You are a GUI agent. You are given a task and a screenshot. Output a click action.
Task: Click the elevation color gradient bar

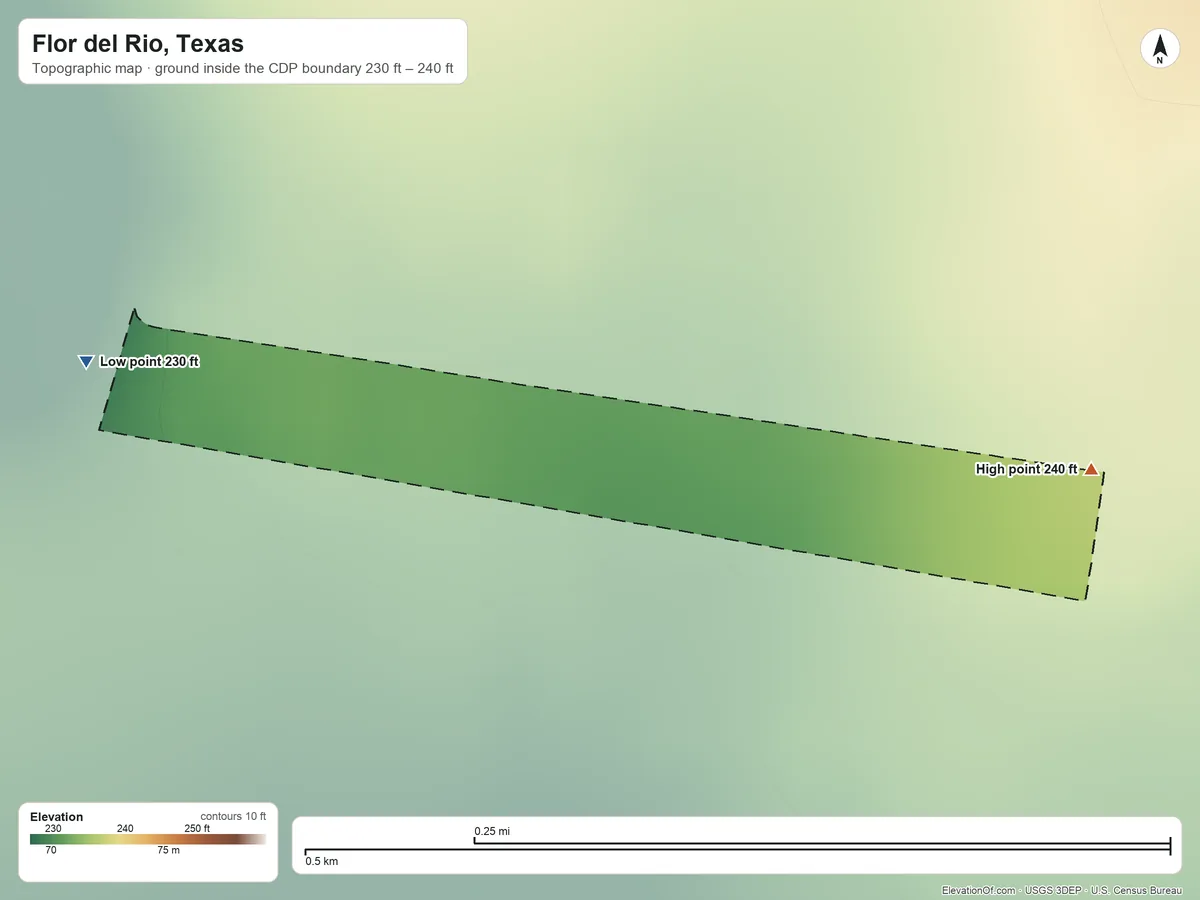coord(148,840)
